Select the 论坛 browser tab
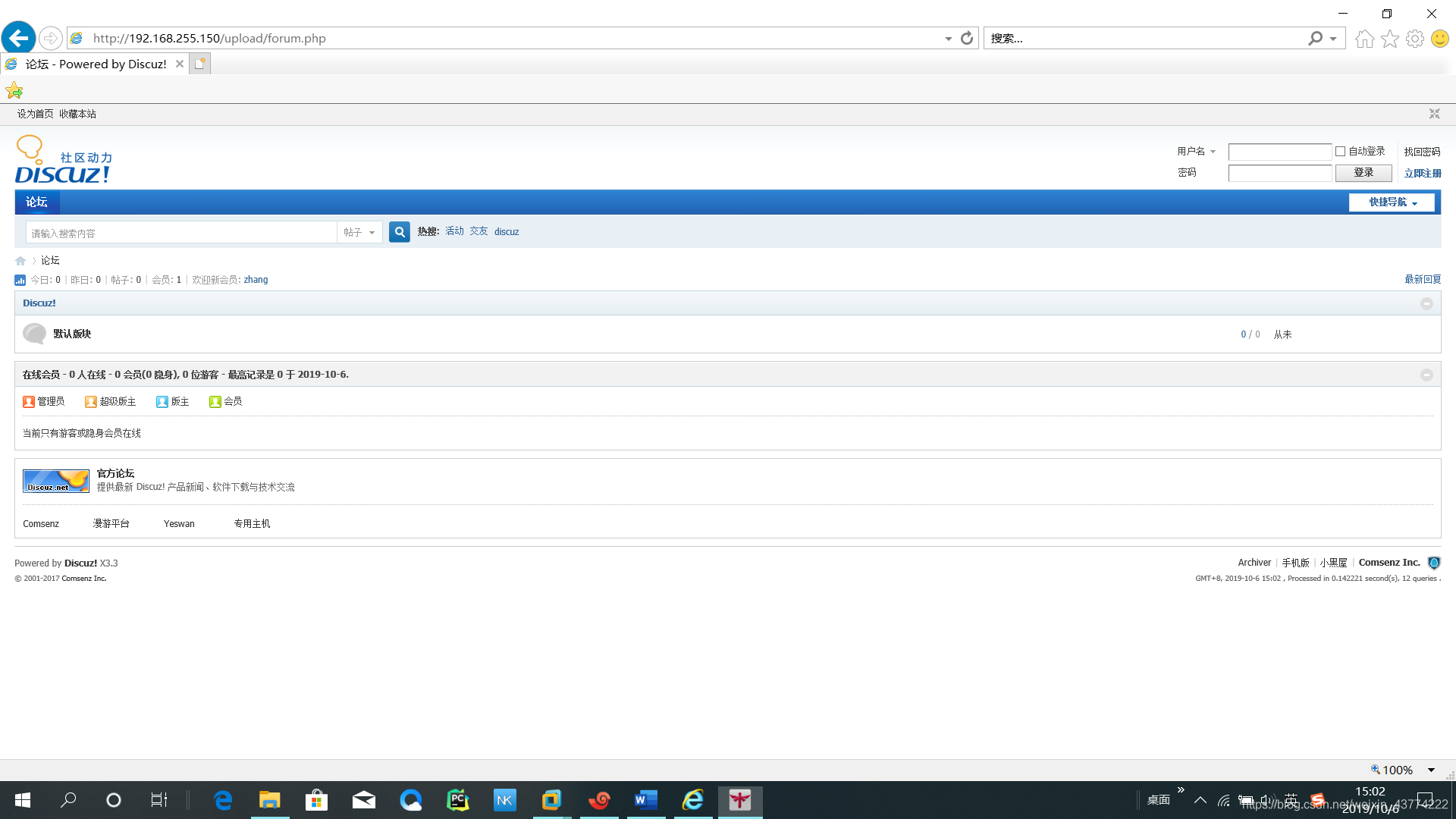The width and height of the screenshot is (1456, 819). click(x=95, y=64)
